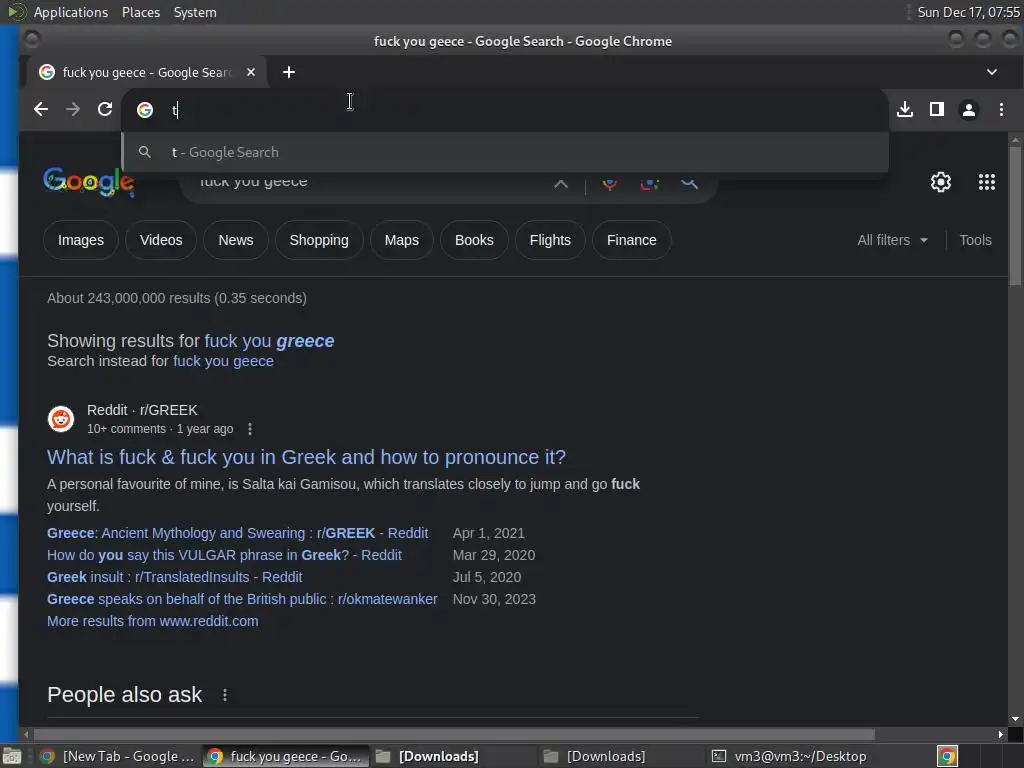Click the horizontal page scrollbar

pos(454,735)
